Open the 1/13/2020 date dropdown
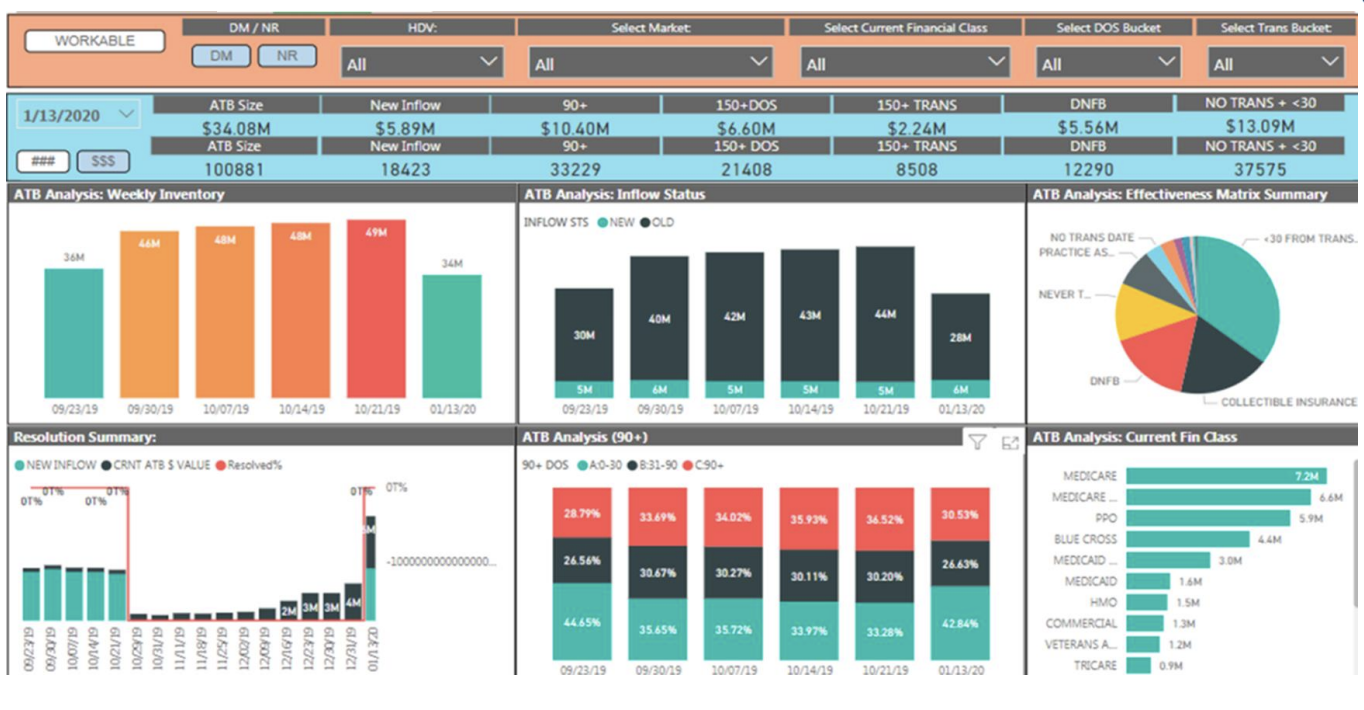Viewport: 1364px width, 710px height. (x=77, y=115)
